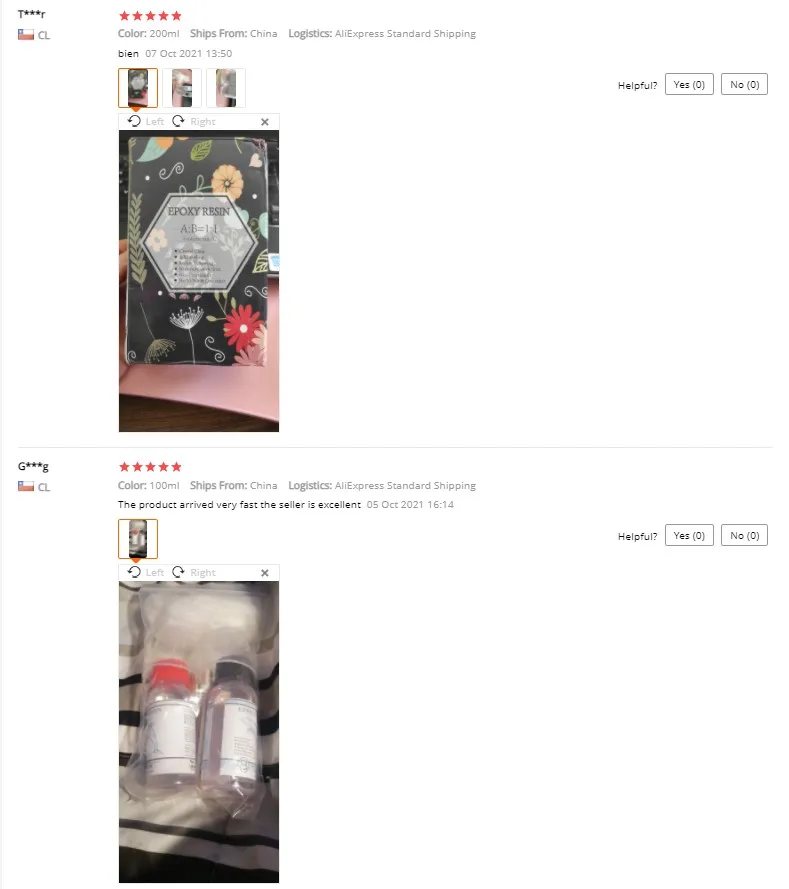Rotate G***g's review photo left
789x889 pixels.
(x=146, y=573)
